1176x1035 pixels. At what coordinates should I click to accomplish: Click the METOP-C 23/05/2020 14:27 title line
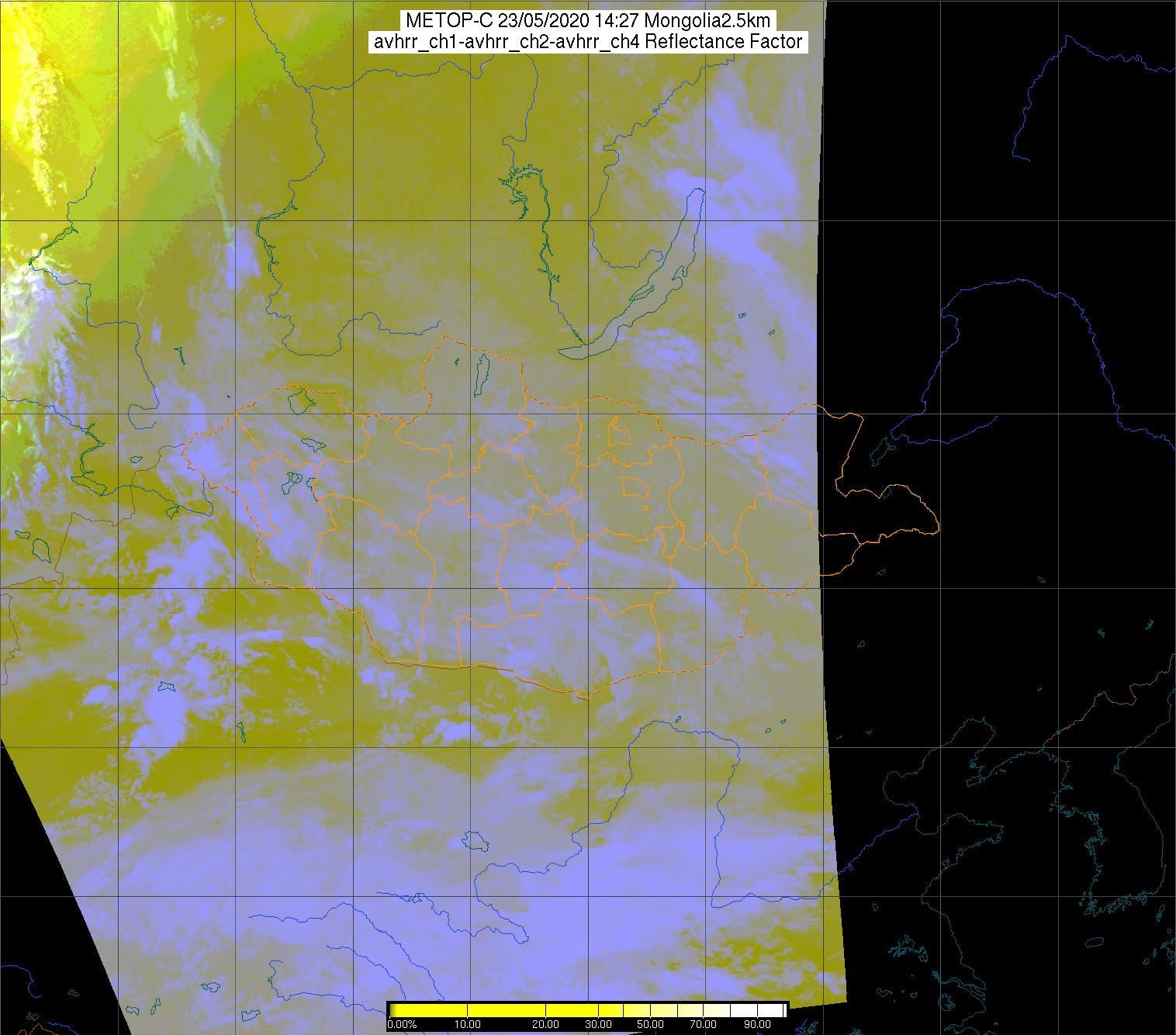coord(586,20)
